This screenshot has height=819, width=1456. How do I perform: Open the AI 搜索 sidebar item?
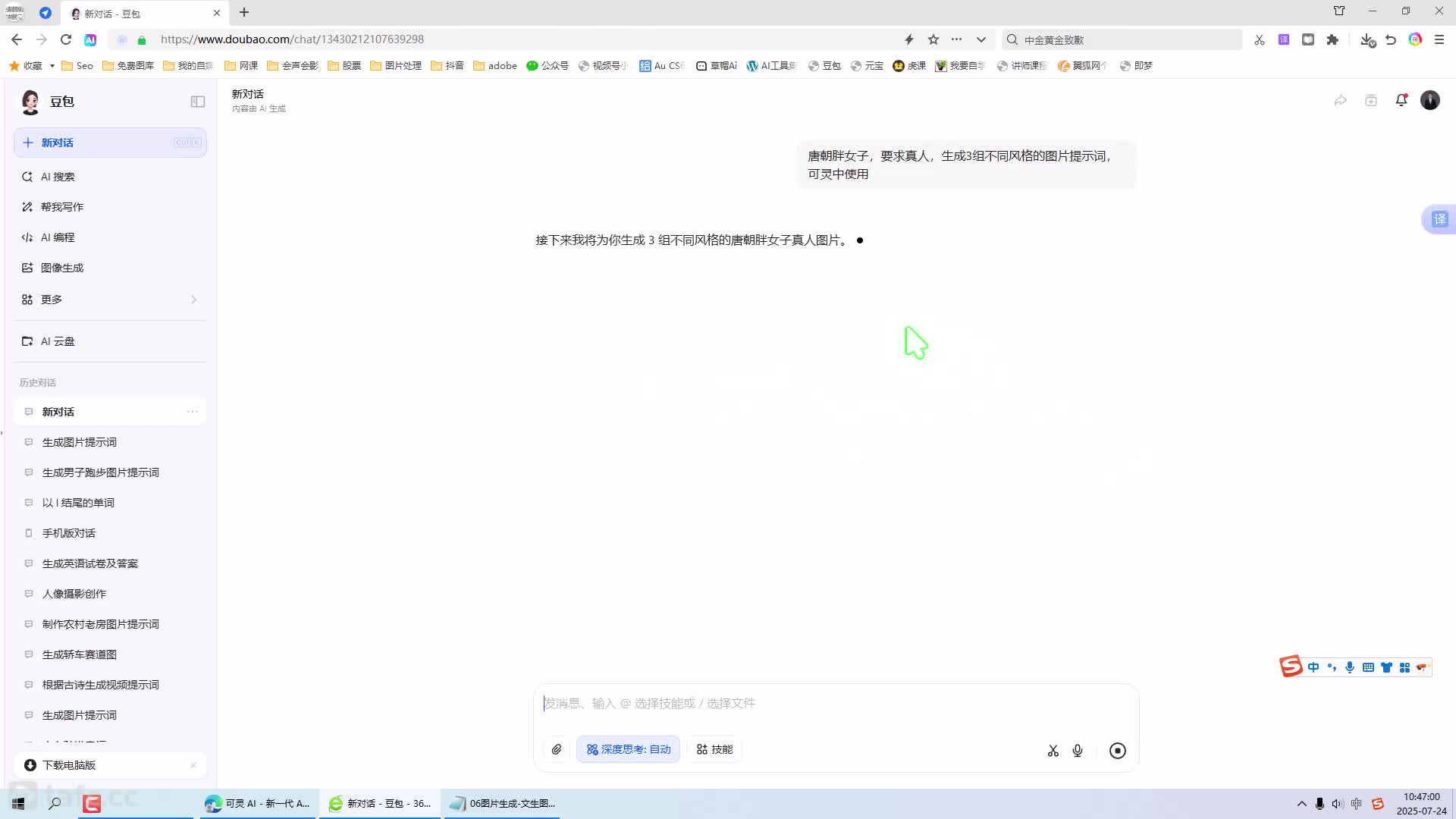coord(58,177)
